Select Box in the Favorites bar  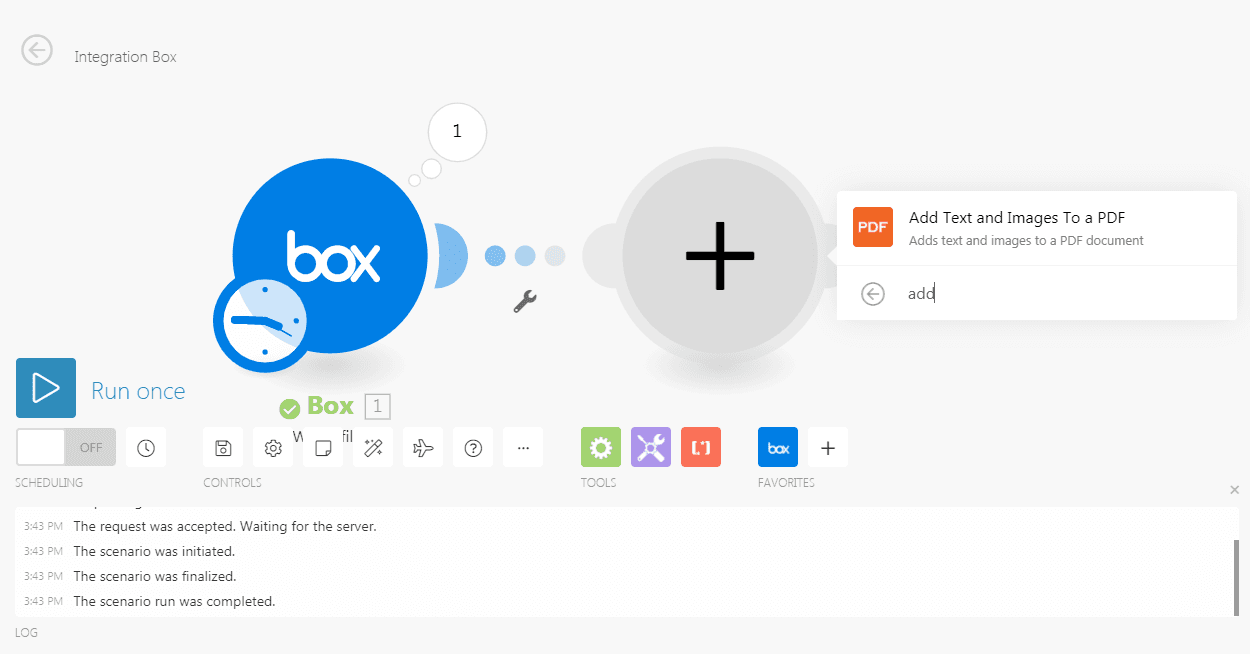[778, 448]
